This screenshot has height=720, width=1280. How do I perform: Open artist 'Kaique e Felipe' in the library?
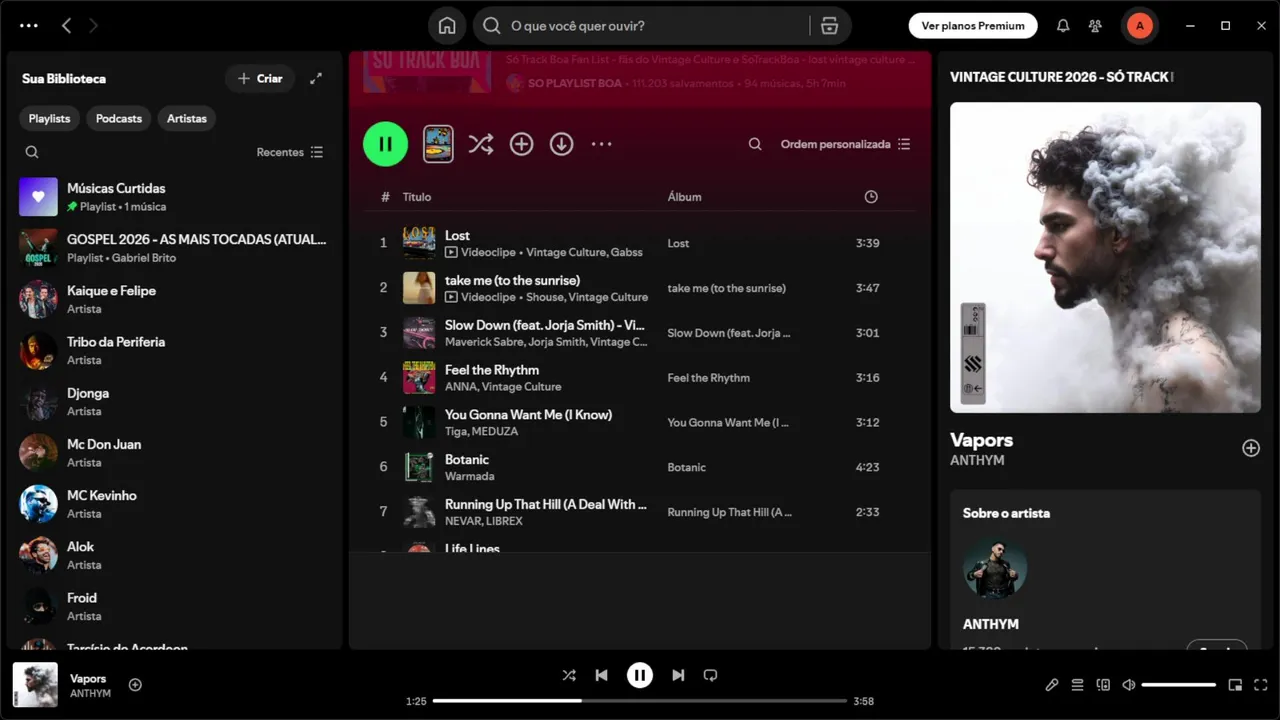(174, 299)
